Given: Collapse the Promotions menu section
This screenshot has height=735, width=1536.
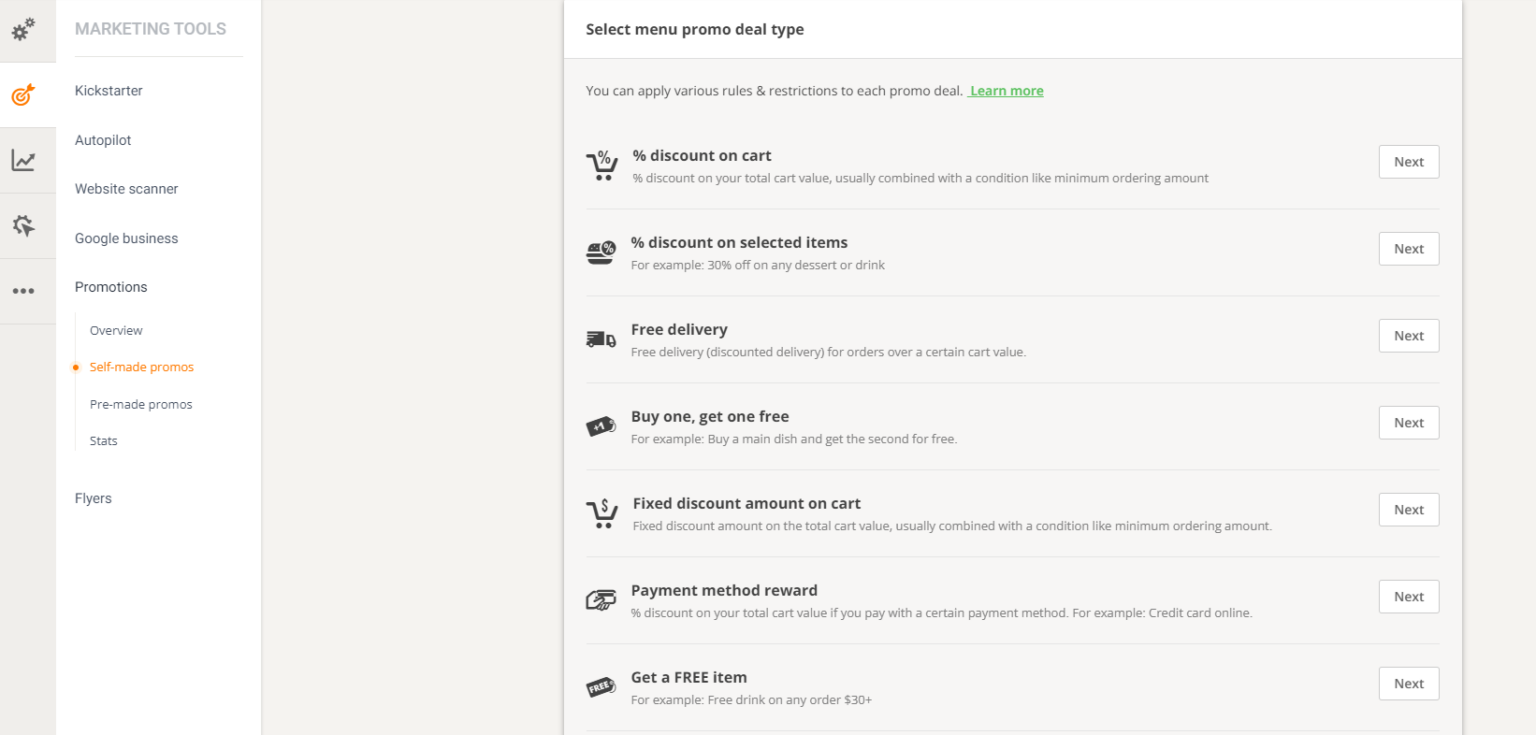Looking at the screenshot, I should coord(111,287).
